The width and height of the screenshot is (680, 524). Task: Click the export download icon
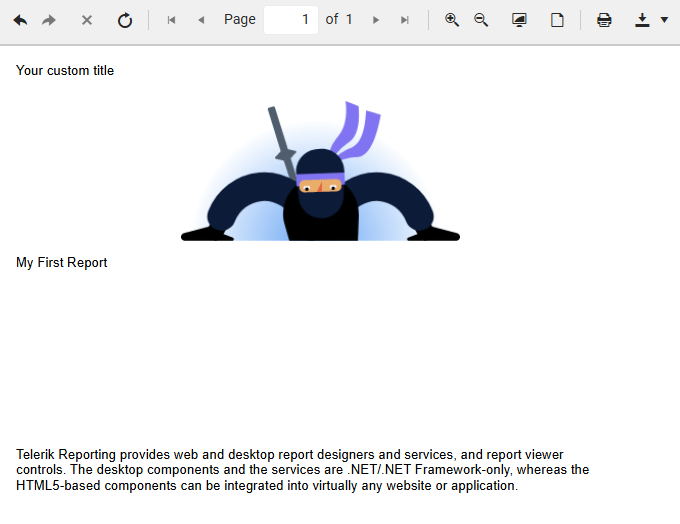tap(642, 20)
